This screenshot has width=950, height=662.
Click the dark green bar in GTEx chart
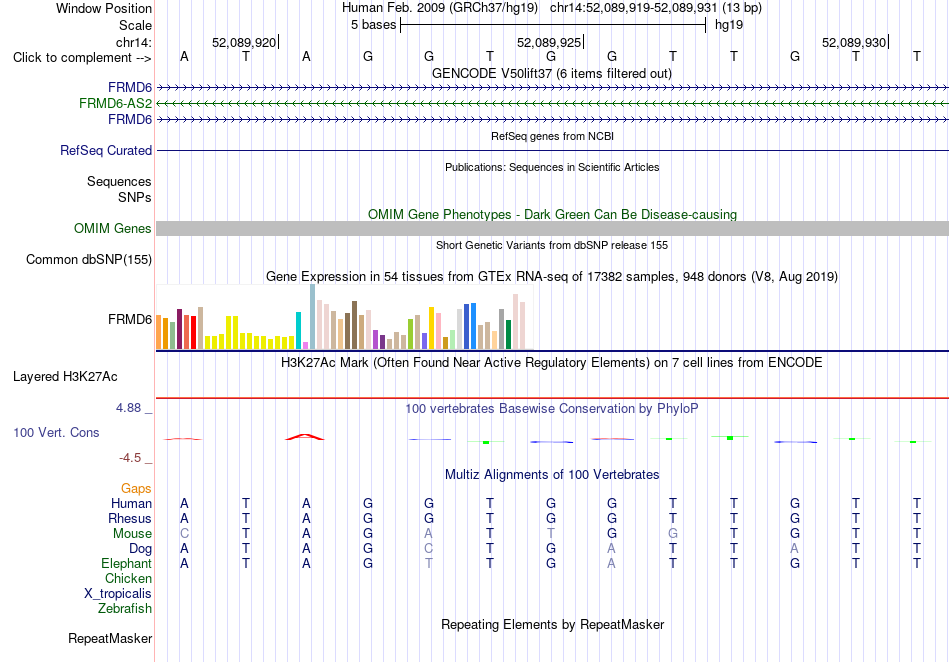[508, 334]
